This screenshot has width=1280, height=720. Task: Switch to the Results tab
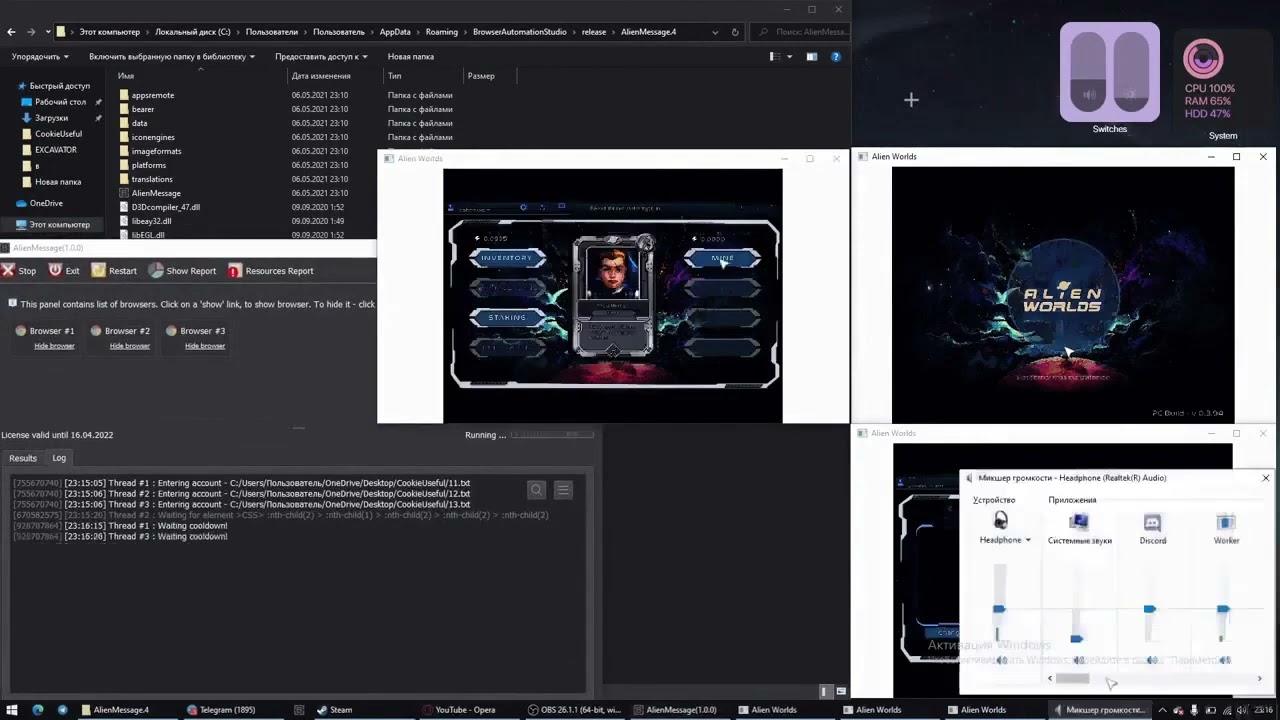point(23,458)
